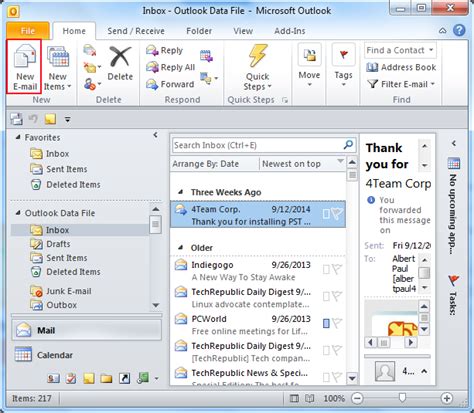
Task: Open the Drafts folder
Action: click(50, 244)
